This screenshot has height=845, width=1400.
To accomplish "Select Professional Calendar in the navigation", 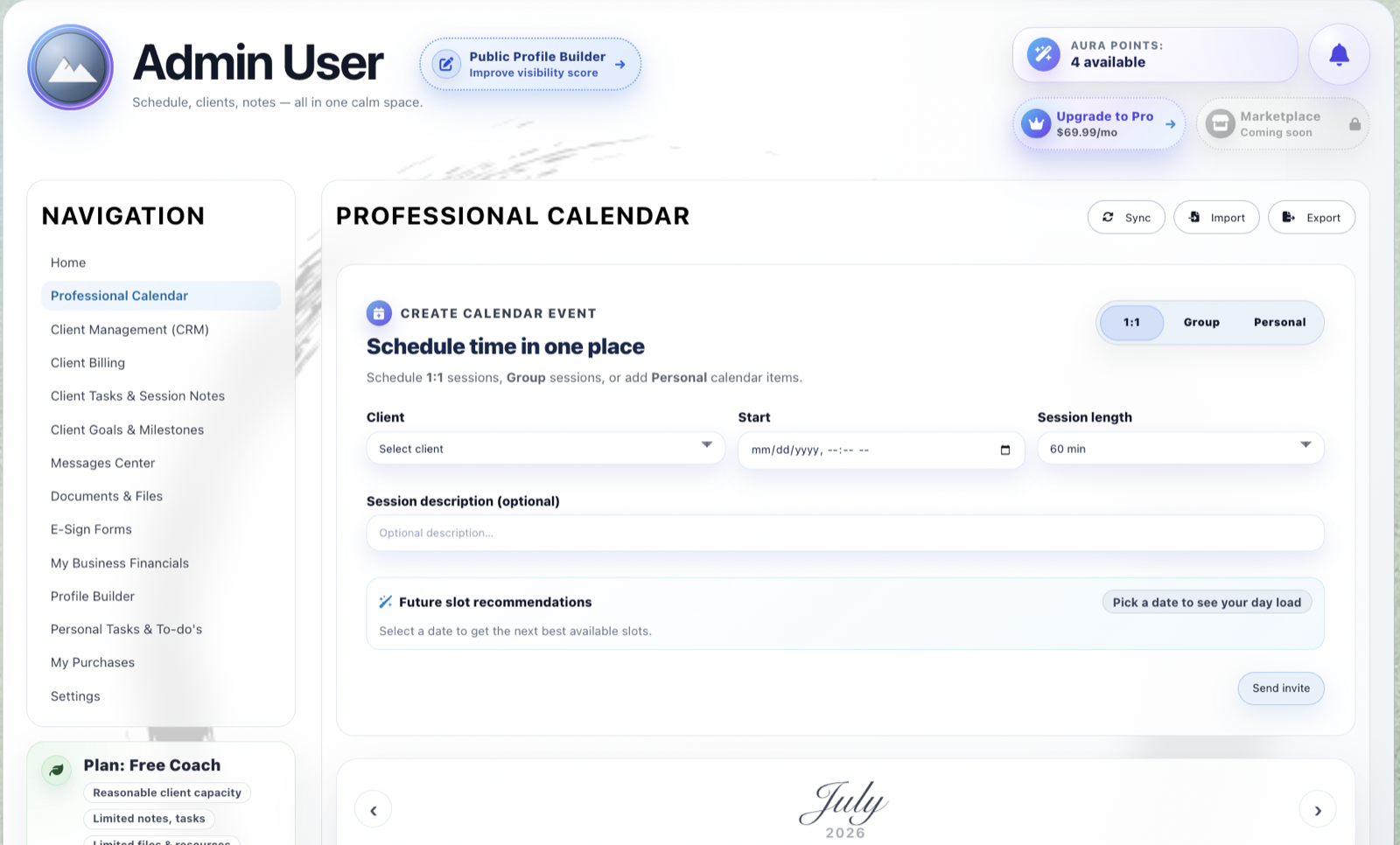I will click(x=161, y=296).
